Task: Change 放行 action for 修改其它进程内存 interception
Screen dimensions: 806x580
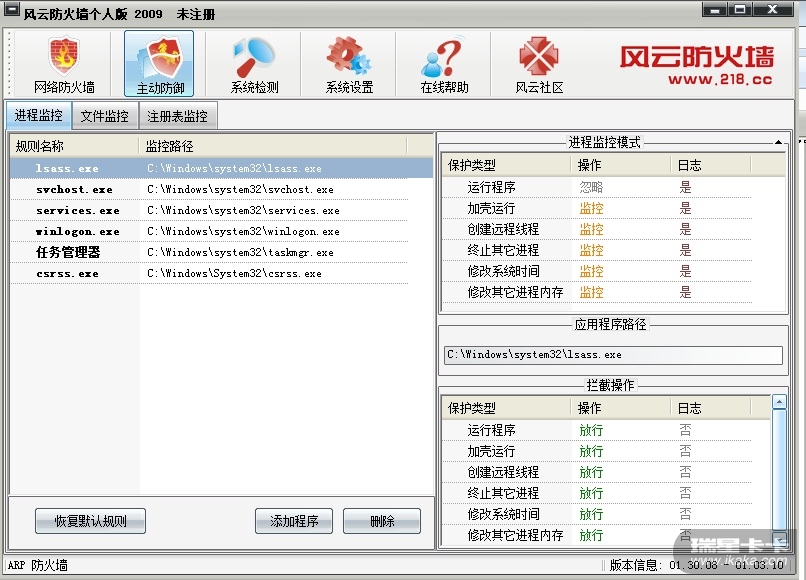Action: tap(591, 535)
